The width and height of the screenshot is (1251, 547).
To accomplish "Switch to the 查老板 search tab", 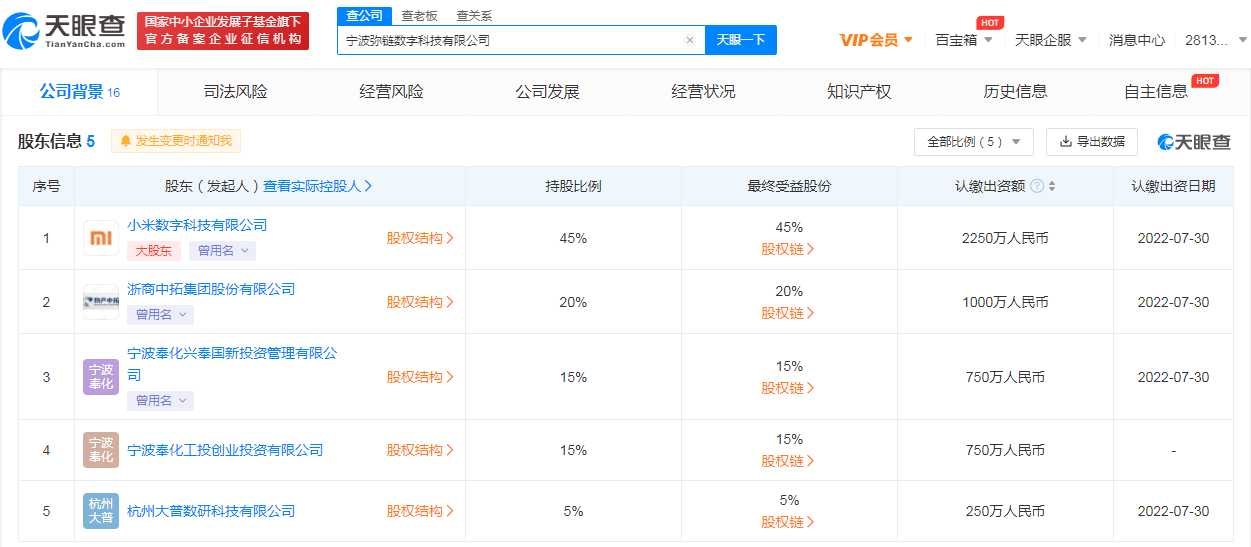I will 419,16.
